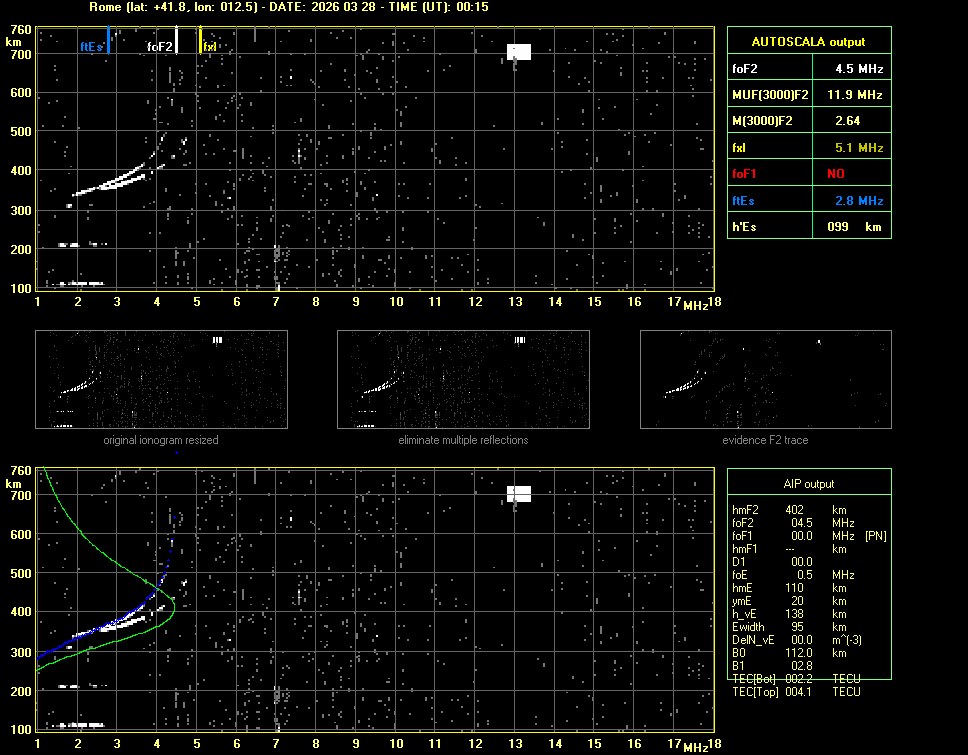This screenshot has width=968, height=755.
Task: Click the white rectangle in top ionogram
Action: [519, 52]
